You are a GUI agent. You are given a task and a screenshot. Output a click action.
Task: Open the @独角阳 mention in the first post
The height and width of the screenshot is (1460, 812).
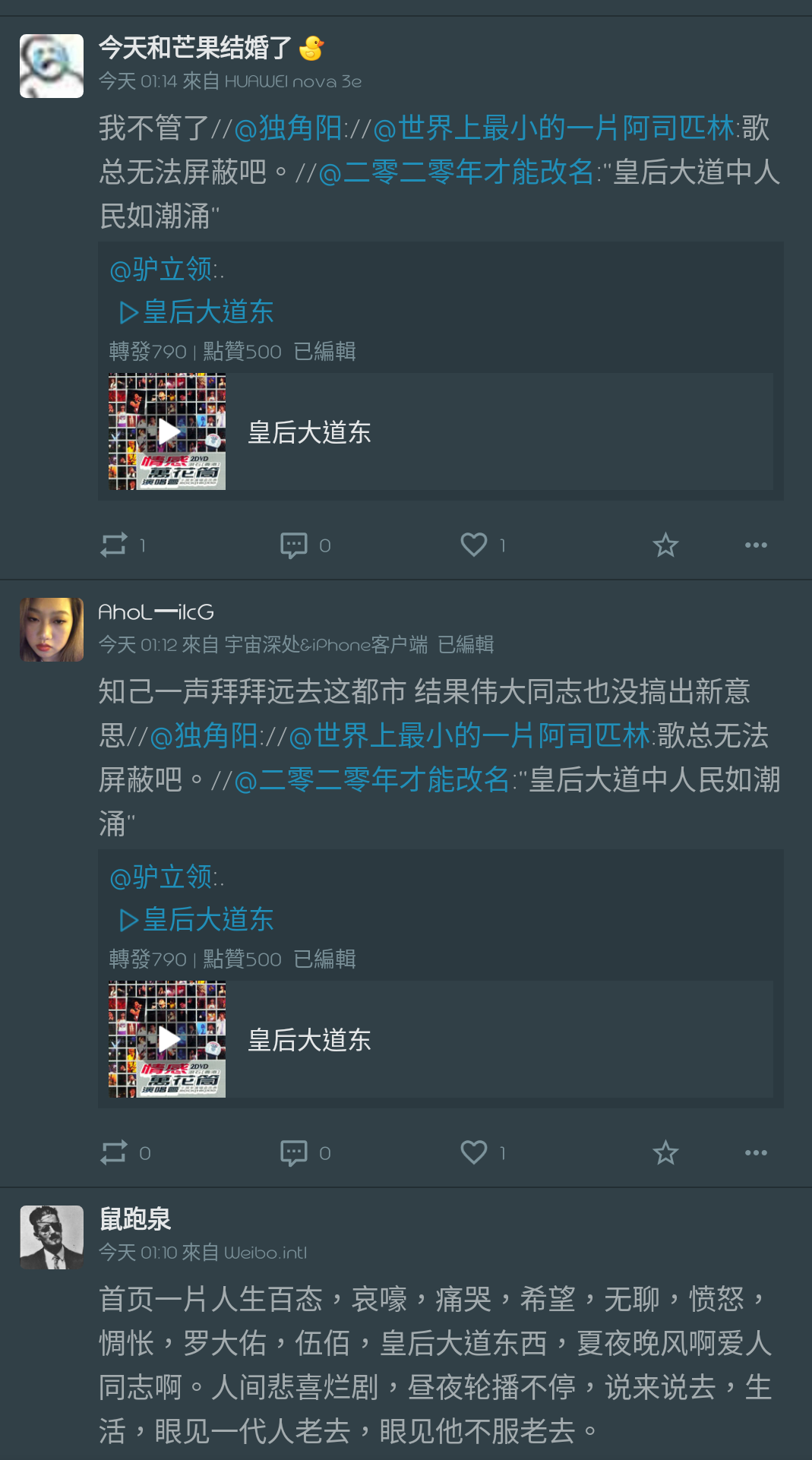coord(289,128)
